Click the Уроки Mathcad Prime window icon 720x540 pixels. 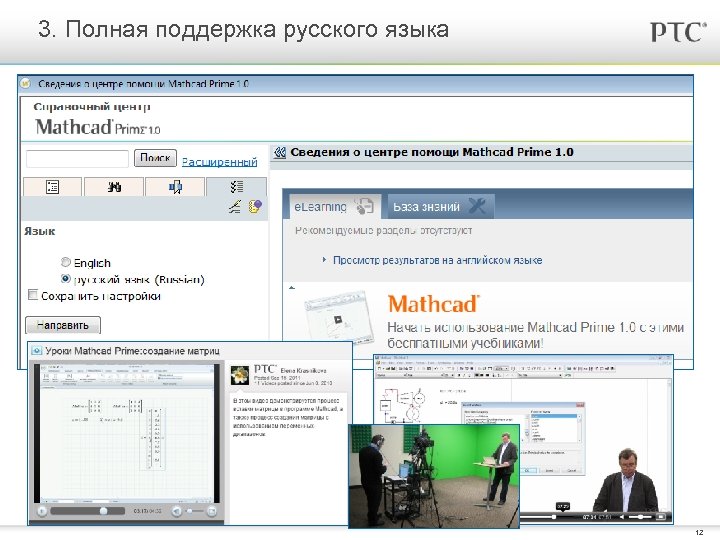[x=36, y=351]
